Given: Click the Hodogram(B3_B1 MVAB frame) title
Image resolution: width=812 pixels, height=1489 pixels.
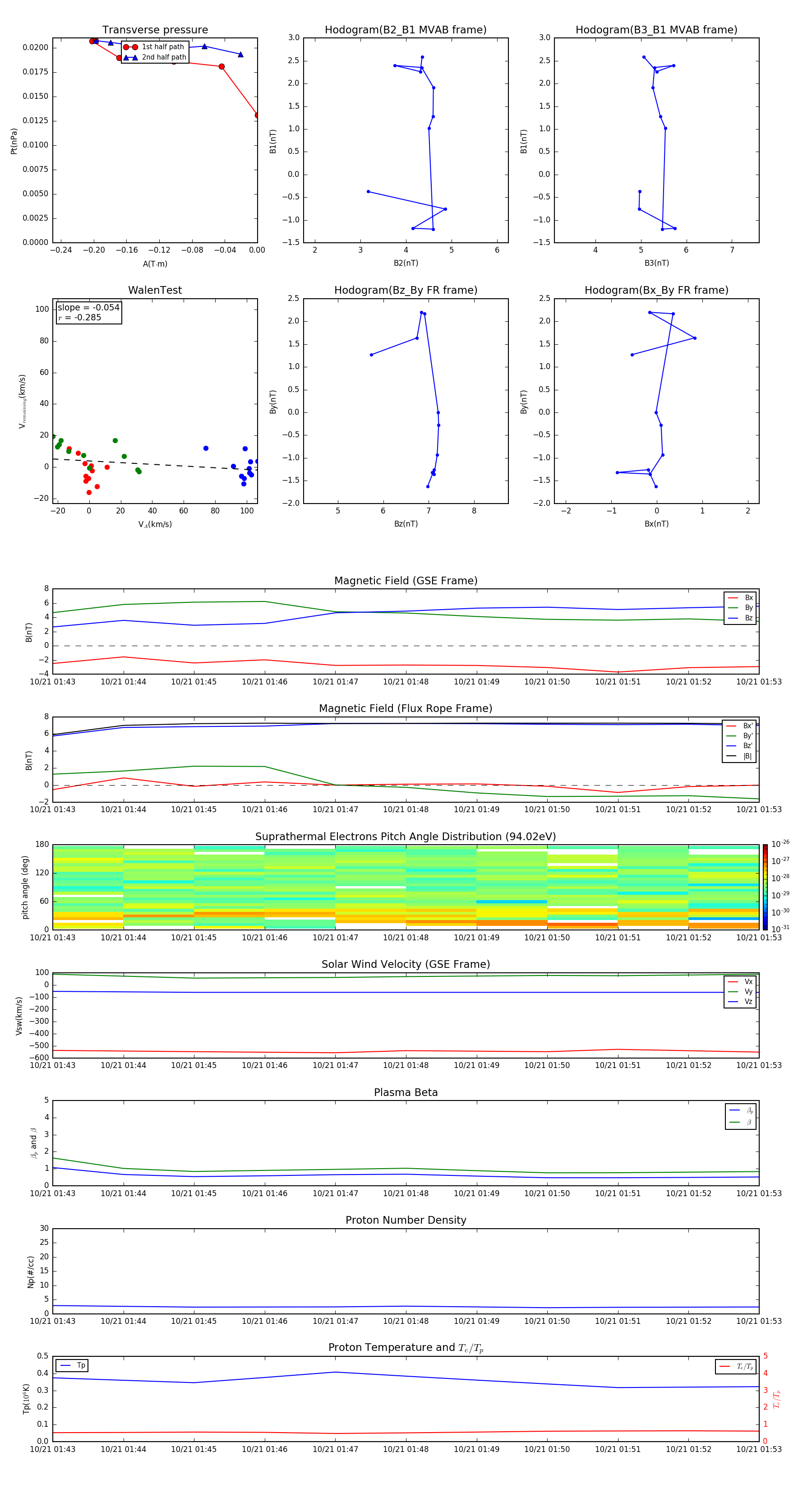Looking at the screenshot, I should pos(656,30).
